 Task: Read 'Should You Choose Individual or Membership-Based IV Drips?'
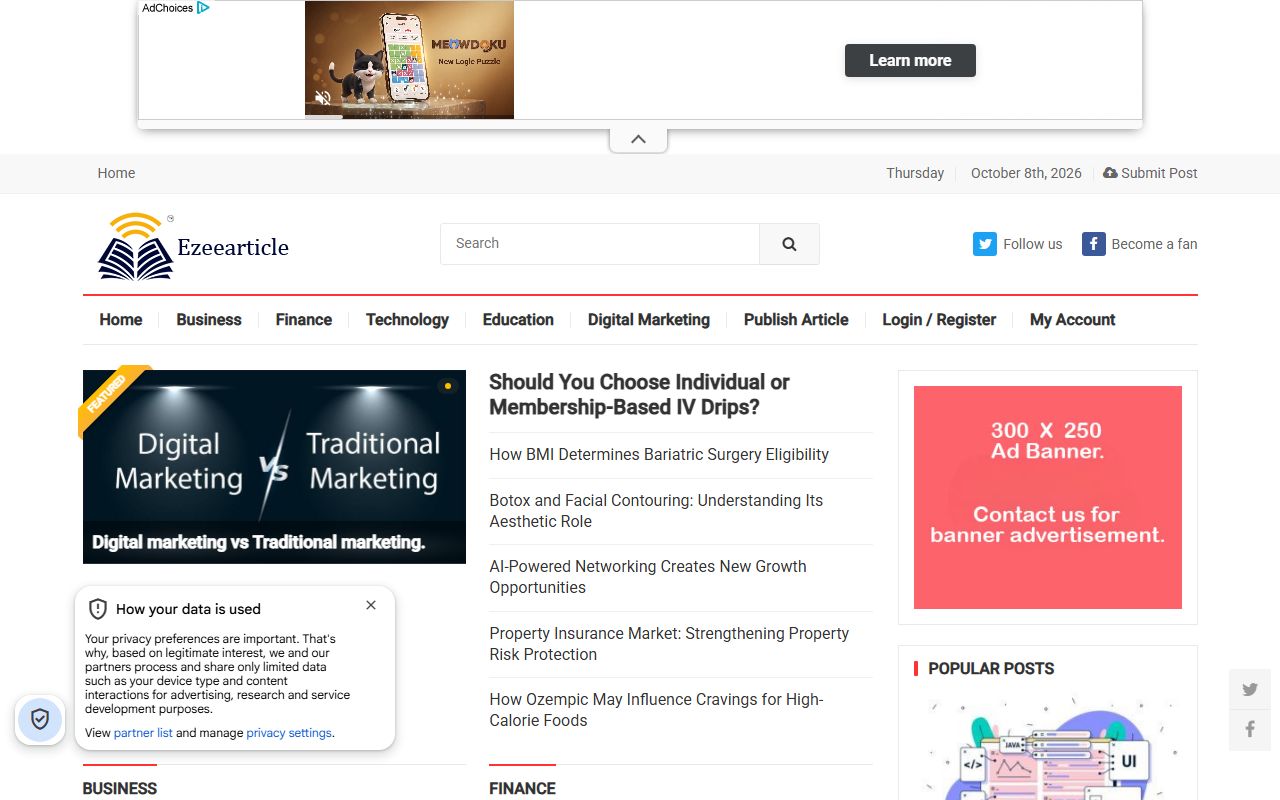(639, 395)
